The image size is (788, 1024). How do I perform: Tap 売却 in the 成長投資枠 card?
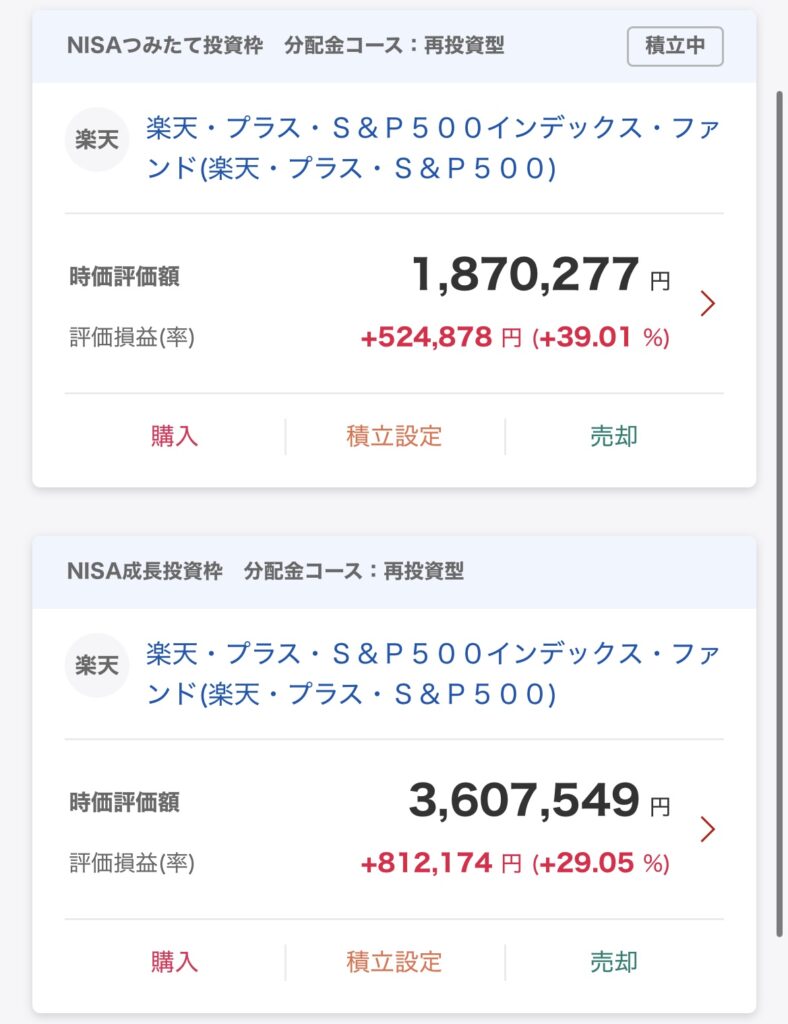tap(614, 961)
